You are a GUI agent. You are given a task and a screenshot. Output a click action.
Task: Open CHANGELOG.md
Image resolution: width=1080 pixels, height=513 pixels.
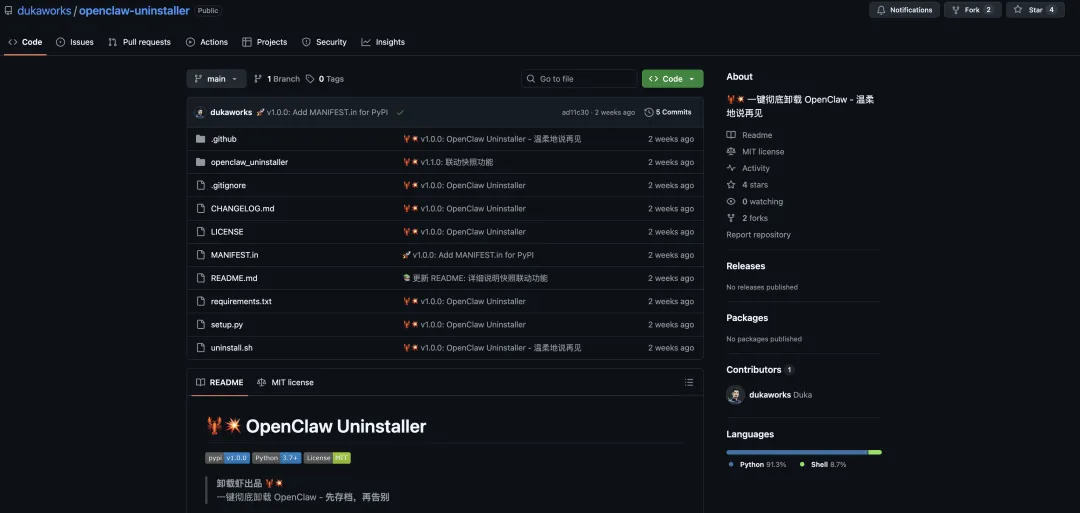tap(242, 209)
